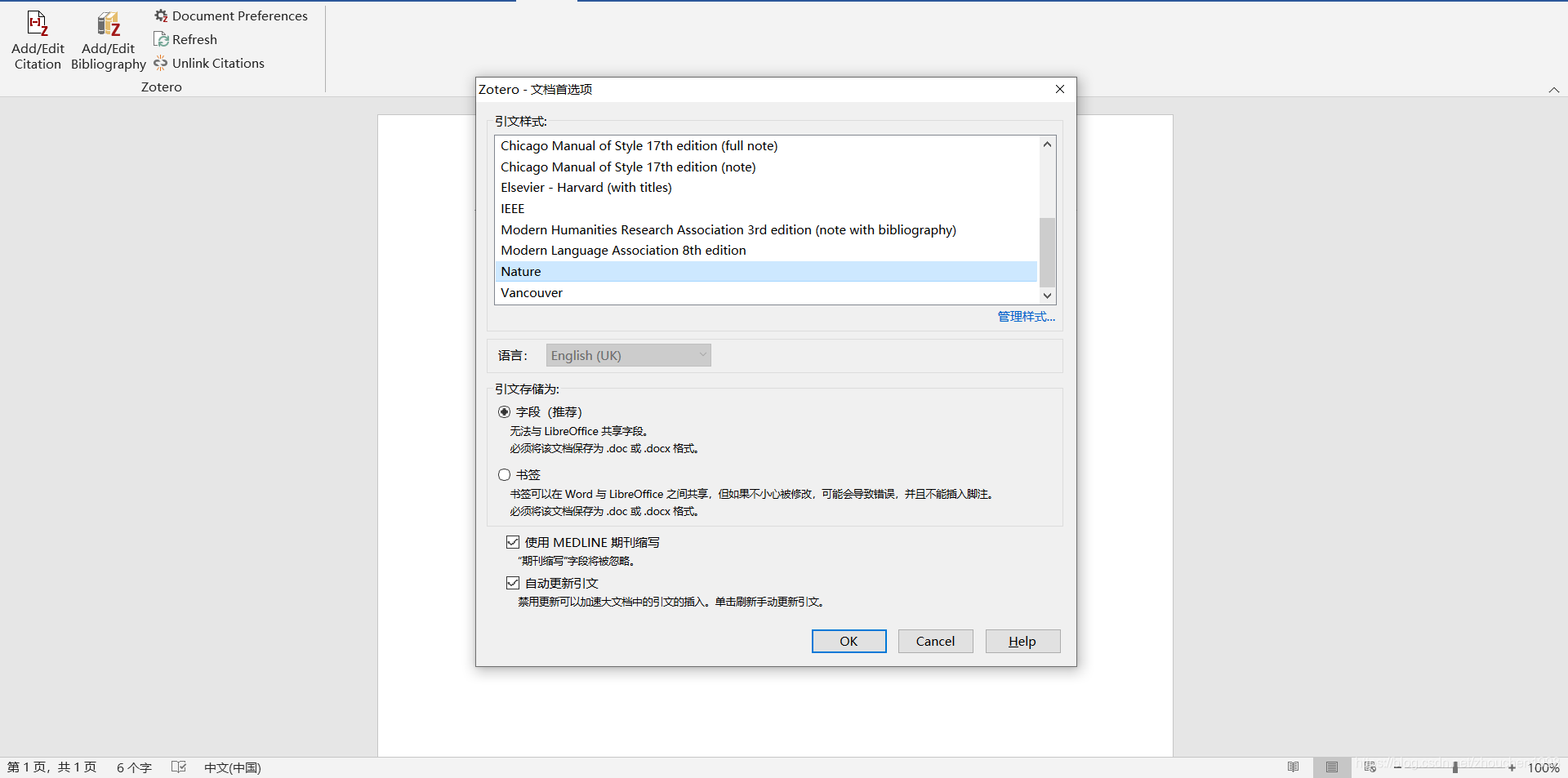Toggle 使用 MEDLINE 期刊缩写 checkbox
The width and height of the screenshot is (1568, 778).
tap(513, 542)
